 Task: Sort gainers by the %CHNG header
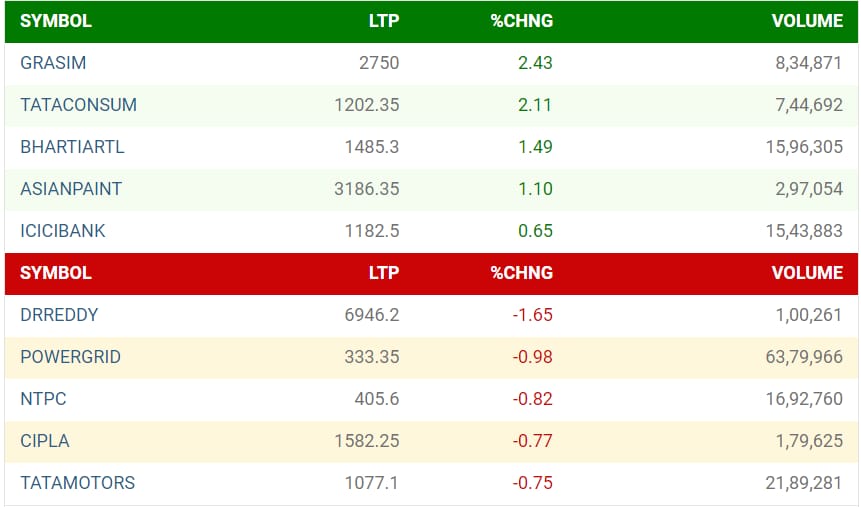point(522,21)
